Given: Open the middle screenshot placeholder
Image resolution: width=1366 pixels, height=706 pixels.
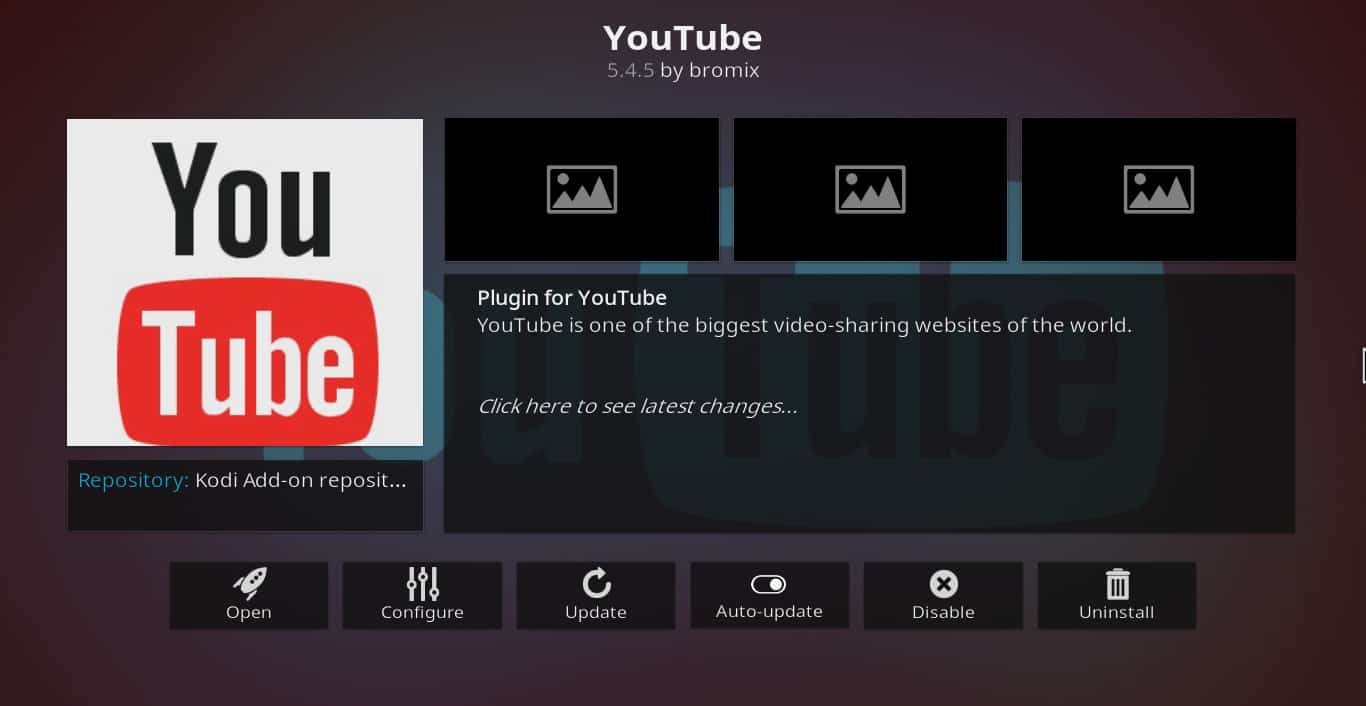Looking at the screenshot, I should (870, 189).
